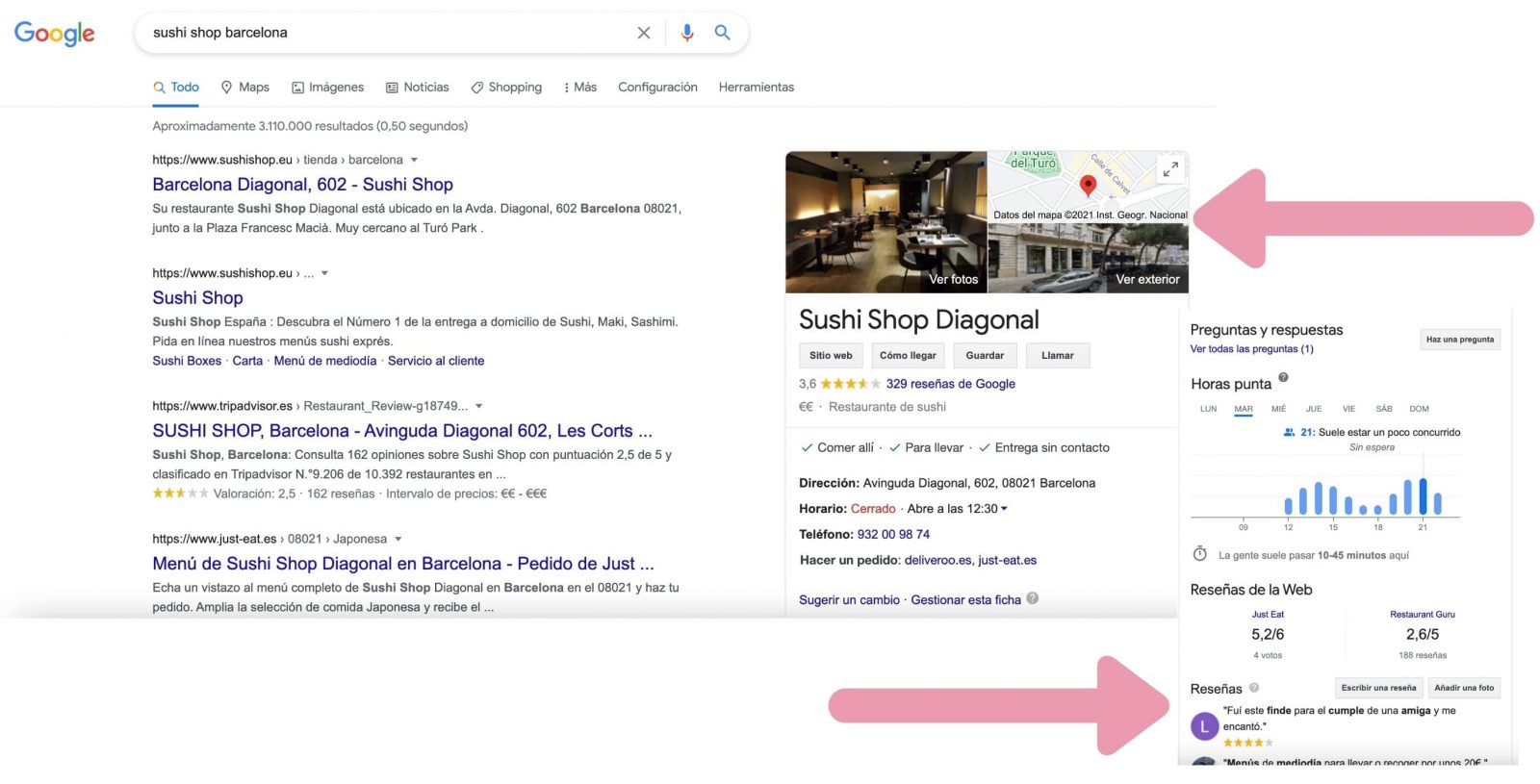Click the stopwatch icon near visit duration
The image size is (1540, 784).
click(x=1200, y=554)
